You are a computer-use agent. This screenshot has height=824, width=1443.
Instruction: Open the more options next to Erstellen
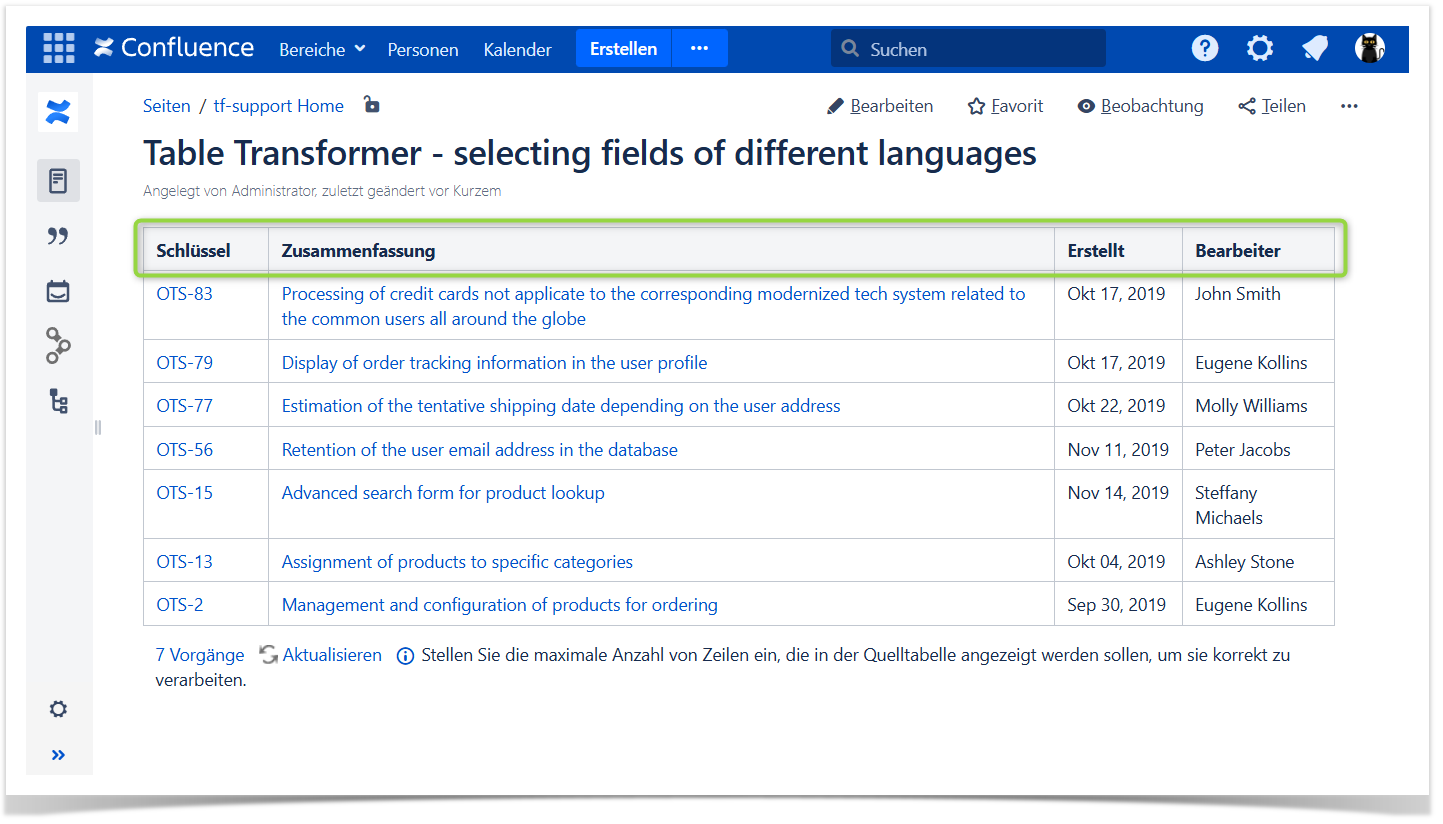tap(699, 48)
